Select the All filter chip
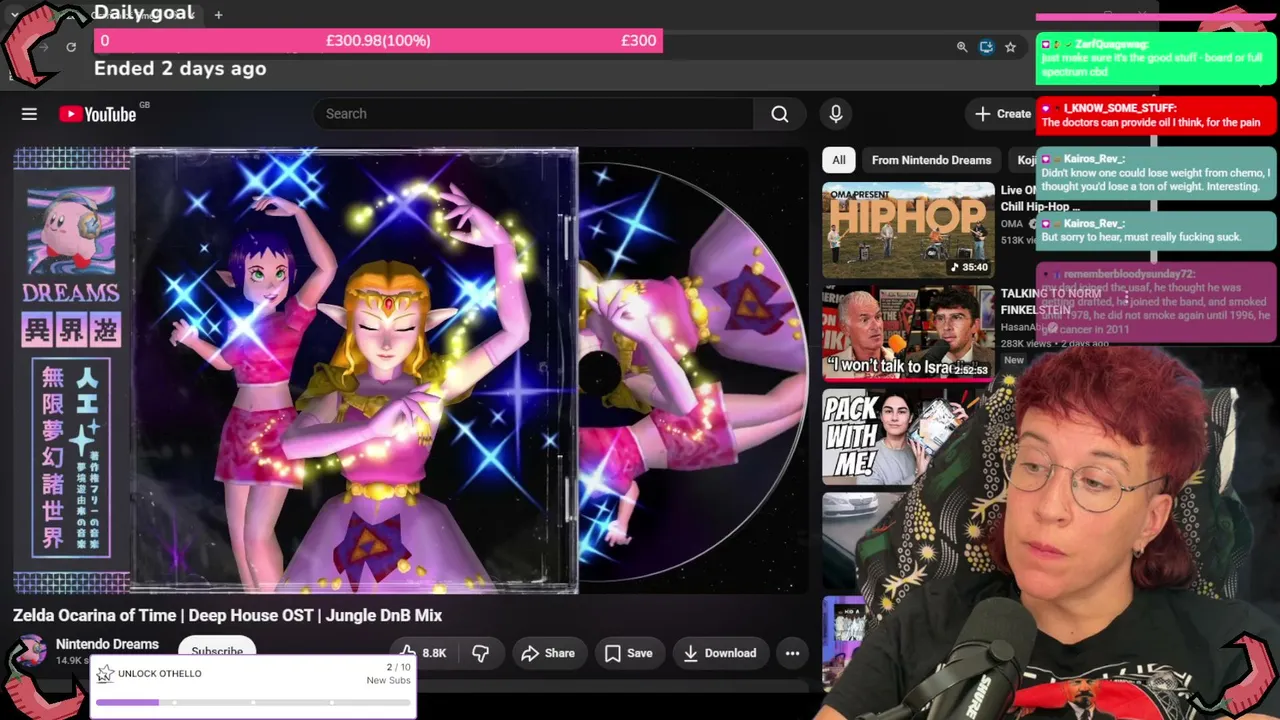 (839, 160)
